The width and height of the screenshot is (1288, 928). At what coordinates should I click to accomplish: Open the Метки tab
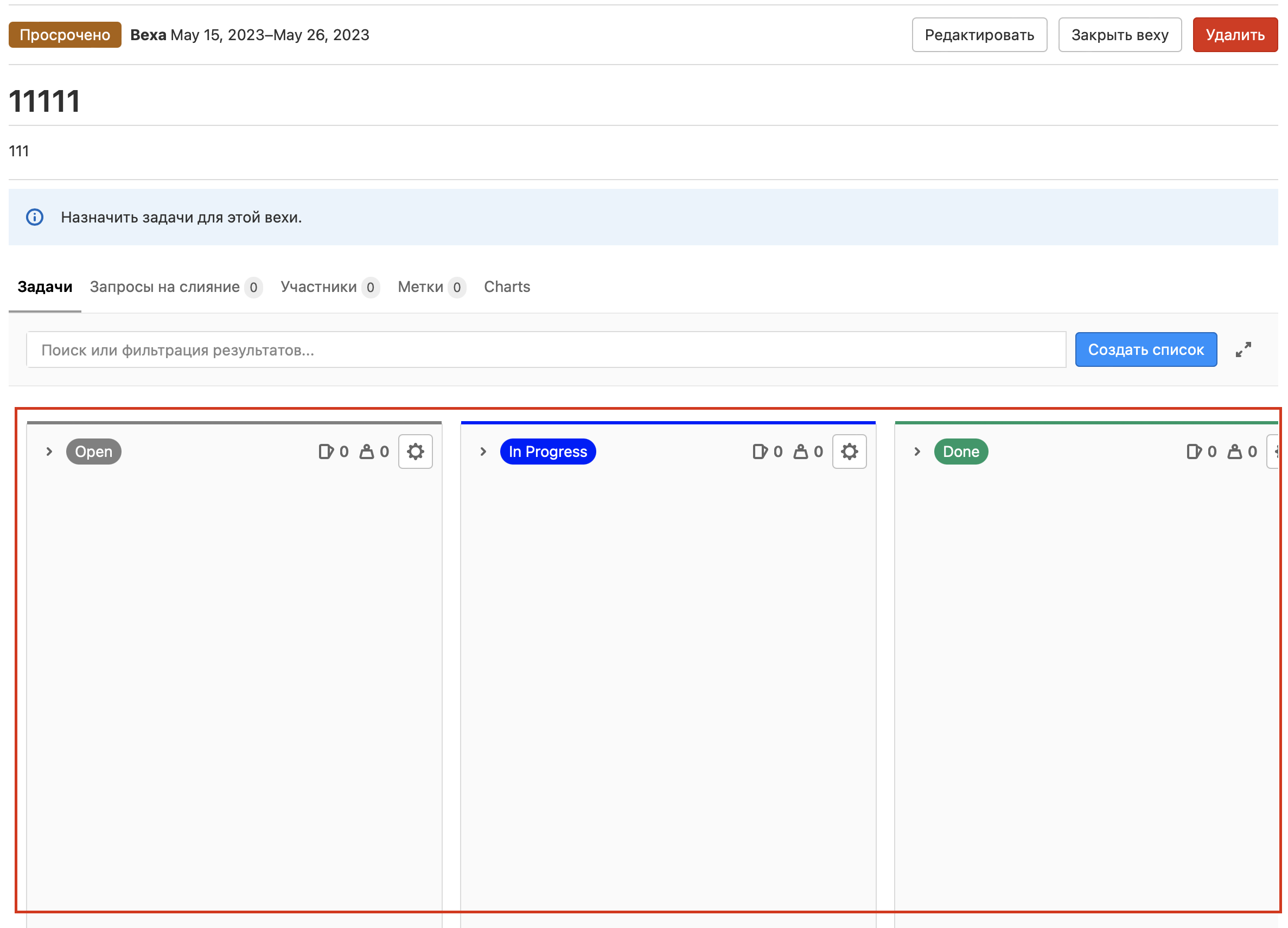click(x=420, y=287)
